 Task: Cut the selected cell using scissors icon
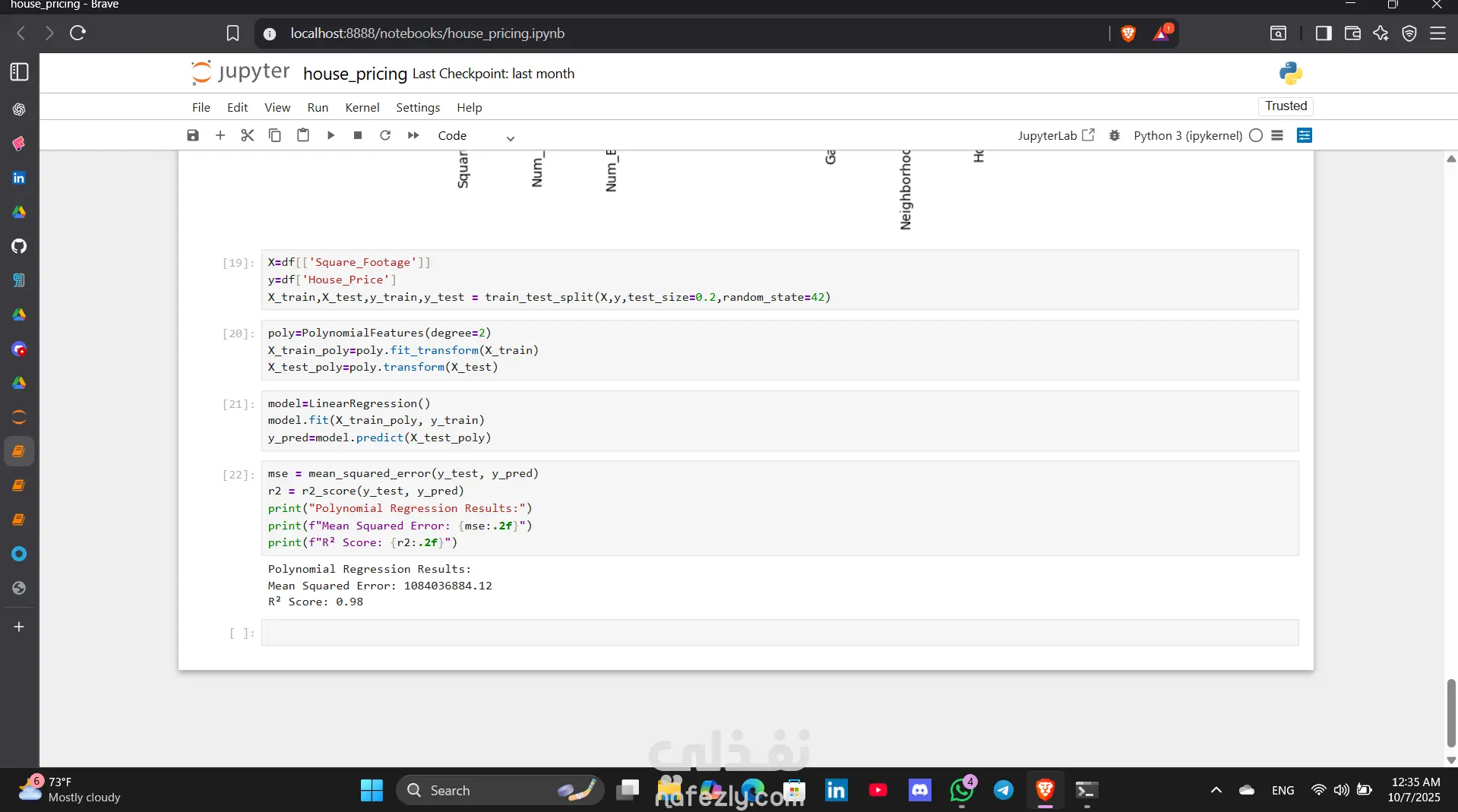coord(248,135)
